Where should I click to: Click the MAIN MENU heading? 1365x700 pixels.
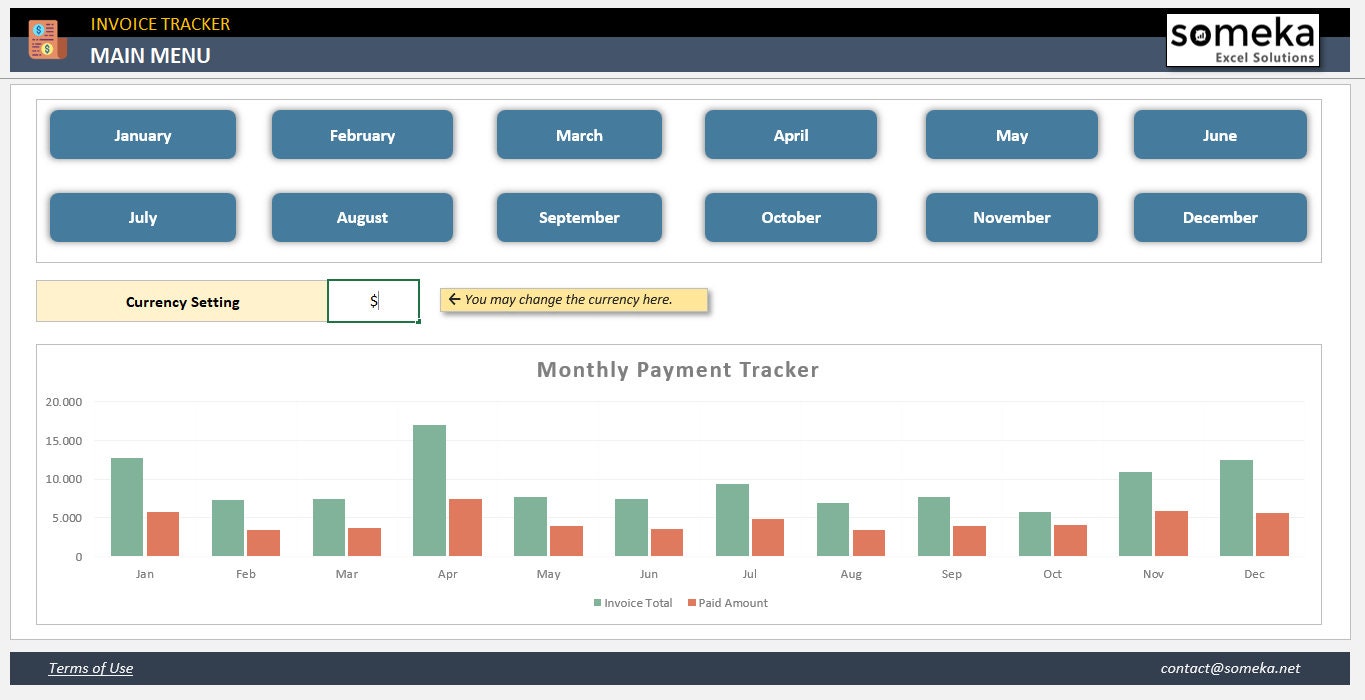pos(150,56)
